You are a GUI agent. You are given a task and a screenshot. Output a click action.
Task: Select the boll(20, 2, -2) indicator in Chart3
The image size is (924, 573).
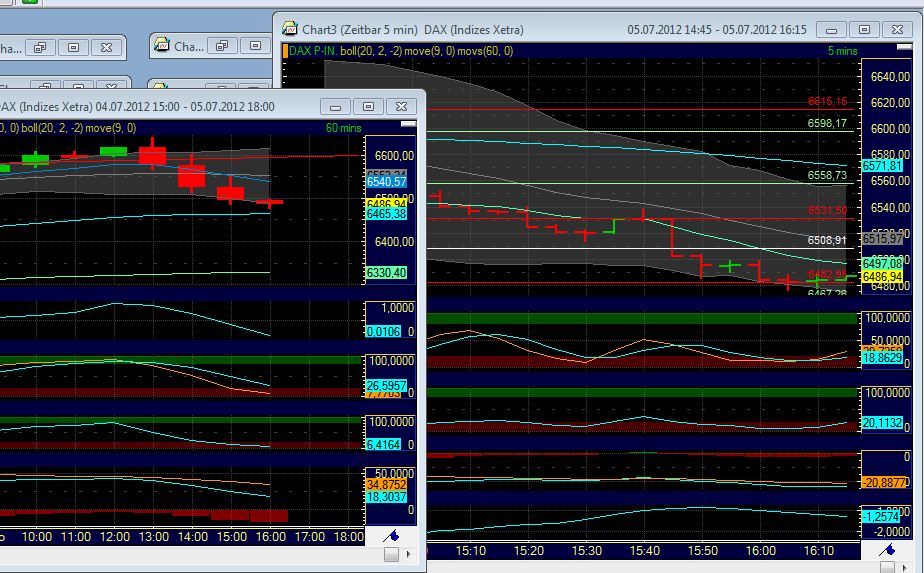tap(371, 51)
